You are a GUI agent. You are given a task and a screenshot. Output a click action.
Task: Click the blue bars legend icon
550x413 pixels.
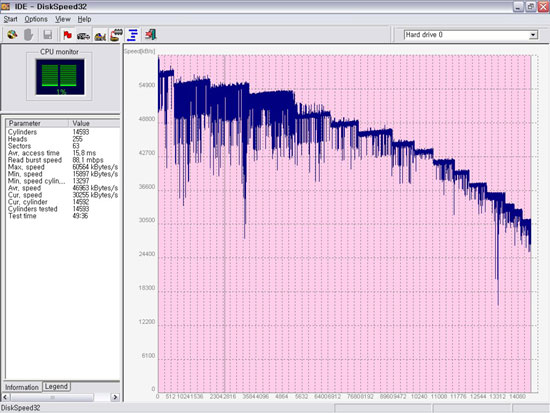coord(133,35)
